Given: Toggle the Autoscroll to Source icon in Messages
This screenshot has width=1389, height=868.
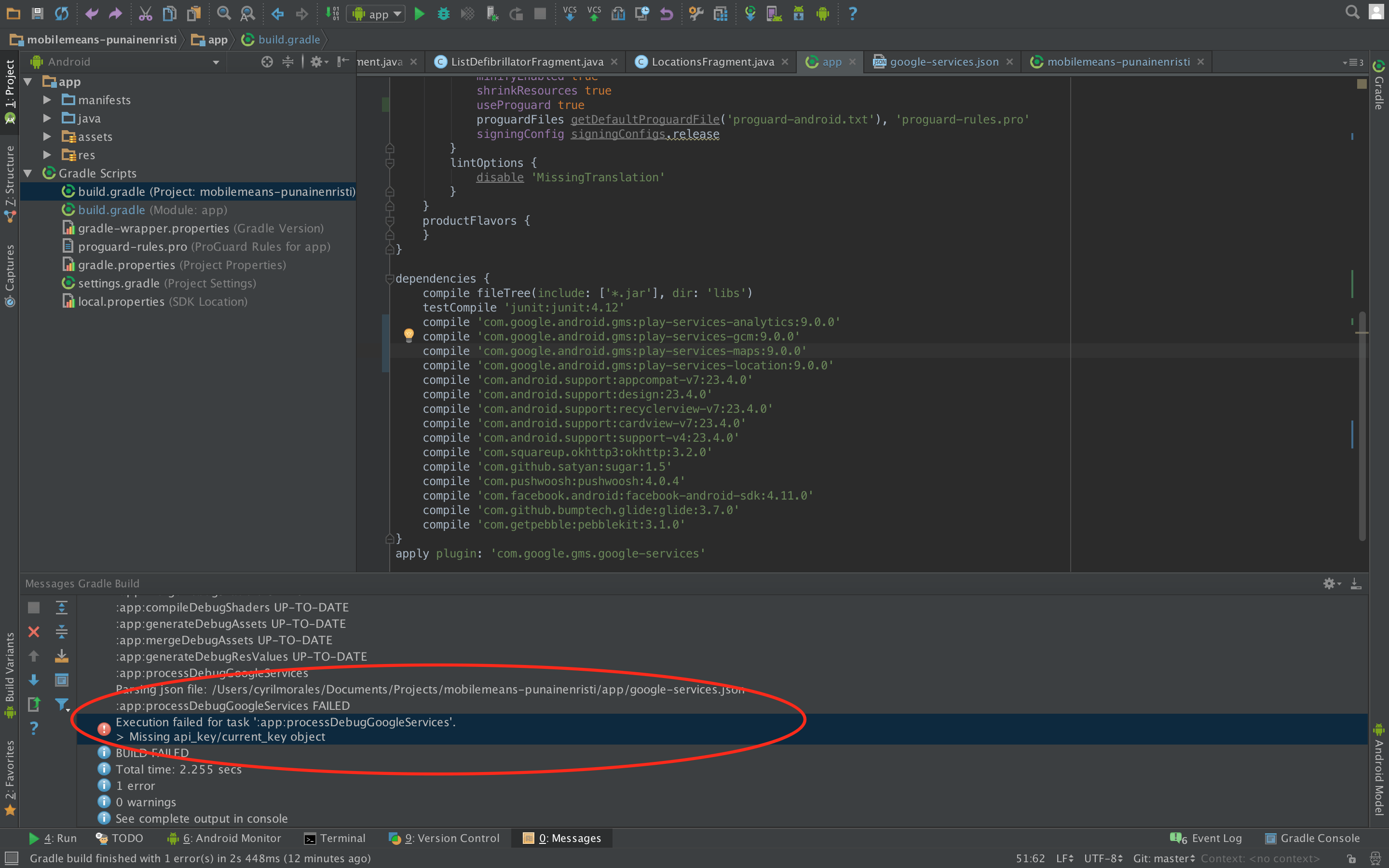Looking at the screenshot, I should pos(61,656).
